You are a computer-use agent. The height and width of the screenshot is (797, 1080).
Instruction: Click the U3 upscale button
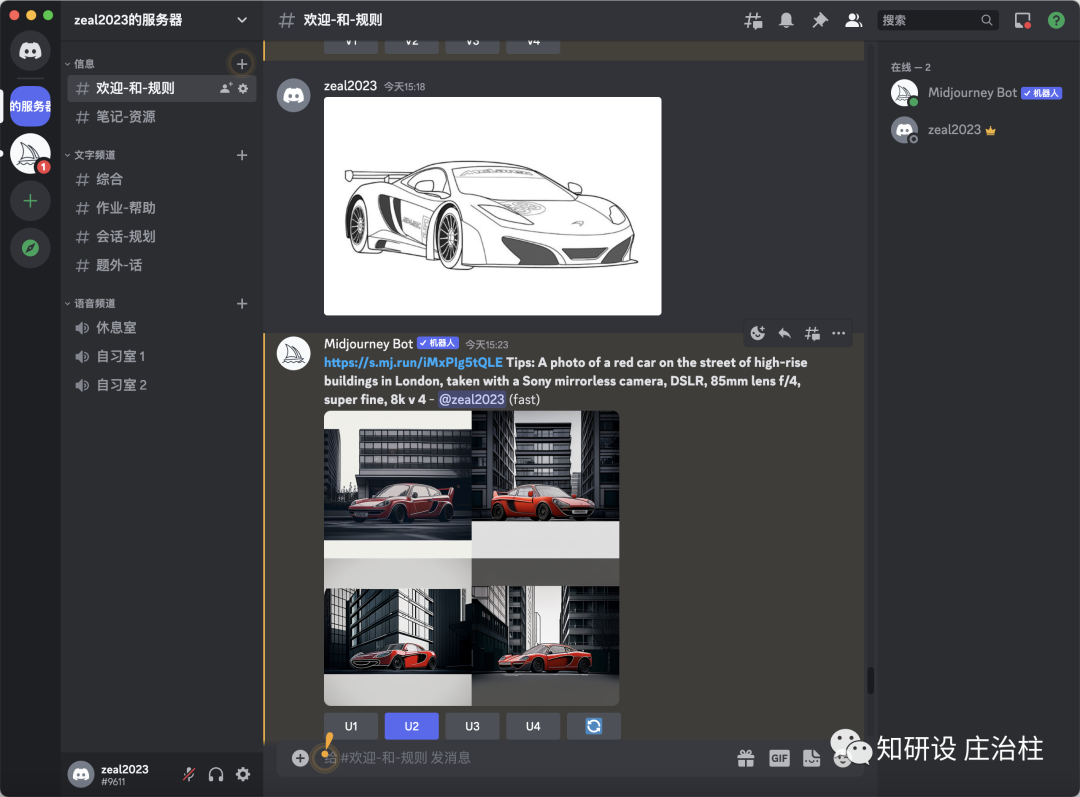point(472,726)
